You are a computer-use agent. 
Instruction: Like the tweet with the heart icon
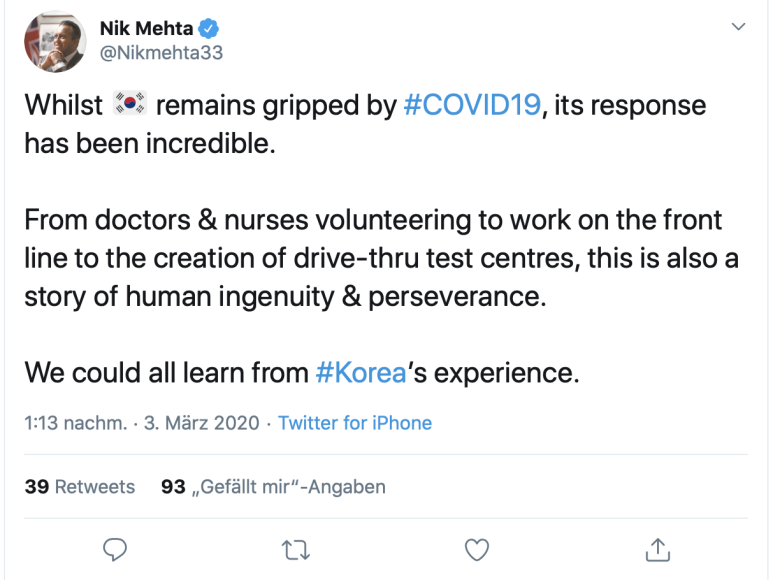coord(477,549)
